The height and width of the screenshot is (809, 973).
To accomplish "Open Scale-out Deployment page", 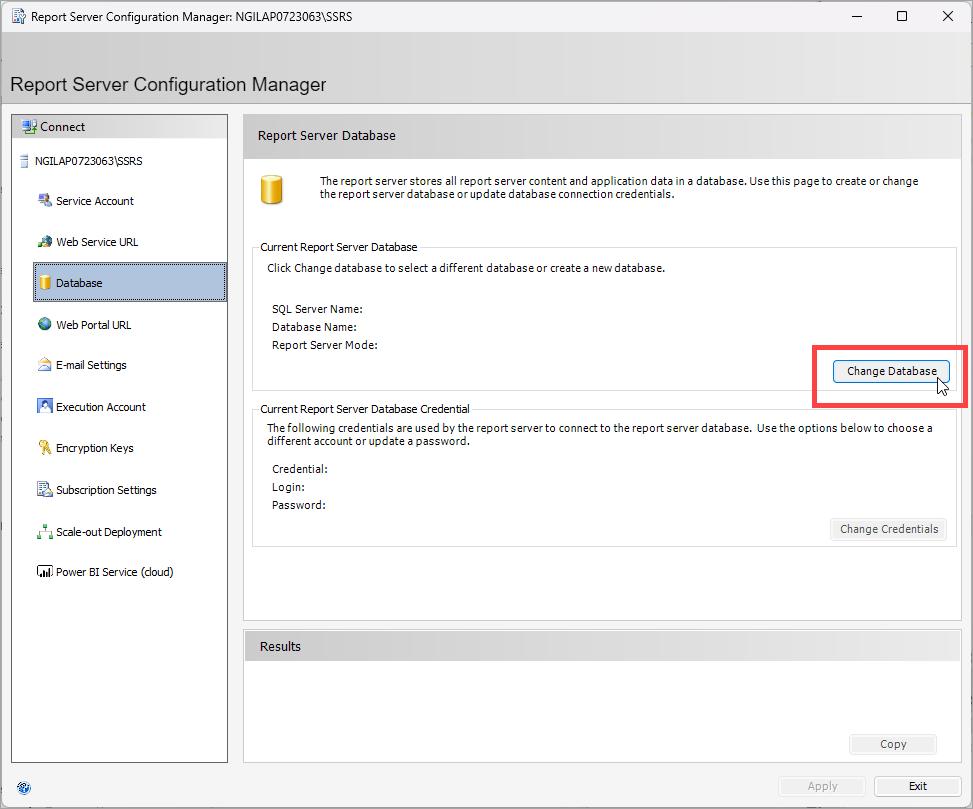I will tap(109, 532).
